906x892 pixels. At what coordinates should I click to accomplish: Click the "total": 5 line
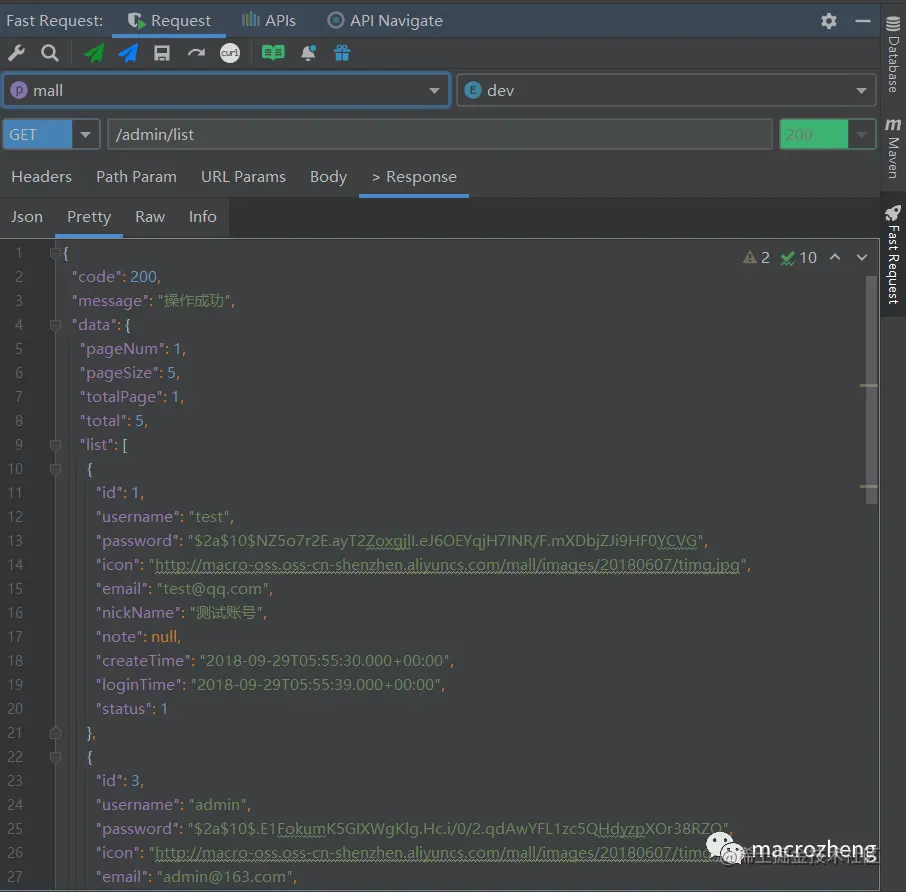click(x=114, y=421)
